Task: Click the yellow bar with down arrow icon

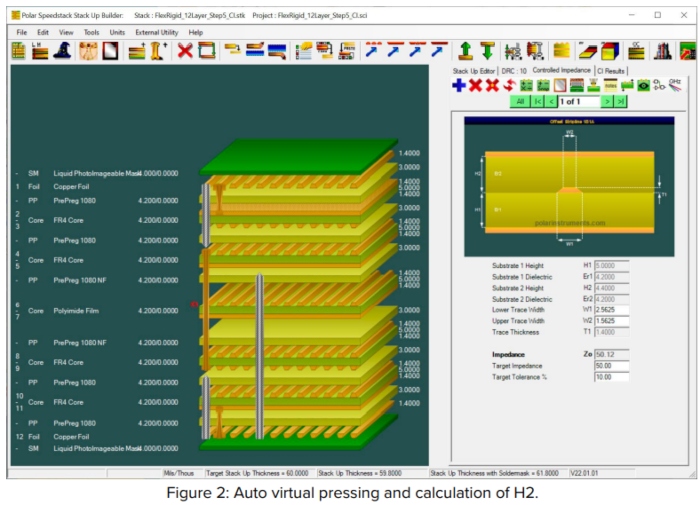Action: click(233, 50)
